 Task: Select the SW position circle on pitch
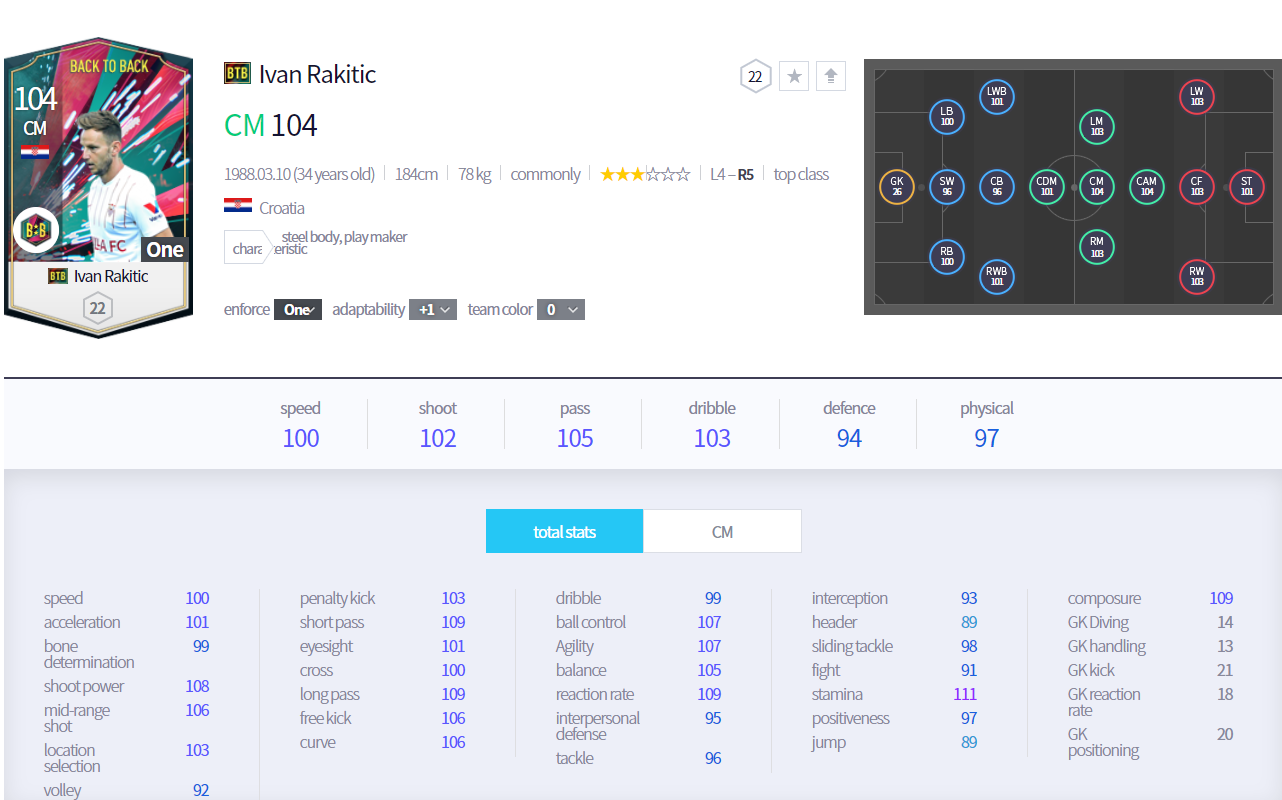coord(946,187)
